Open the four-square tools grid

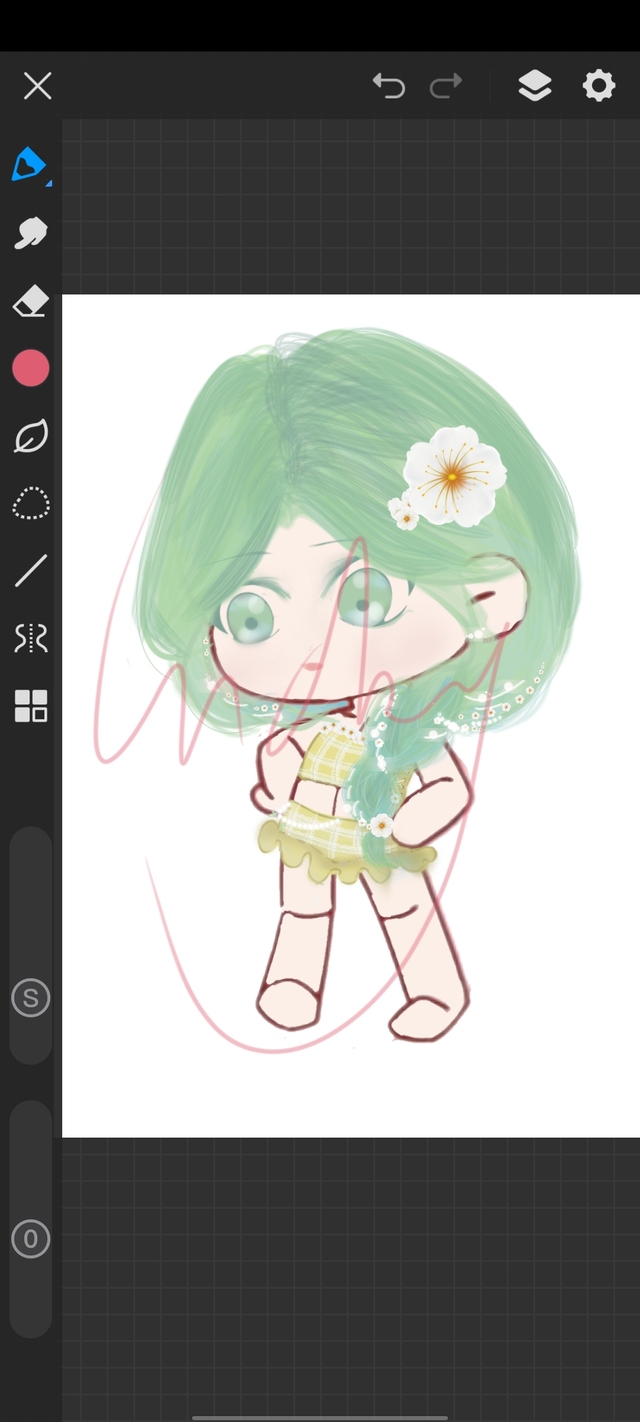pyautogui.click(x=30, y=705)
